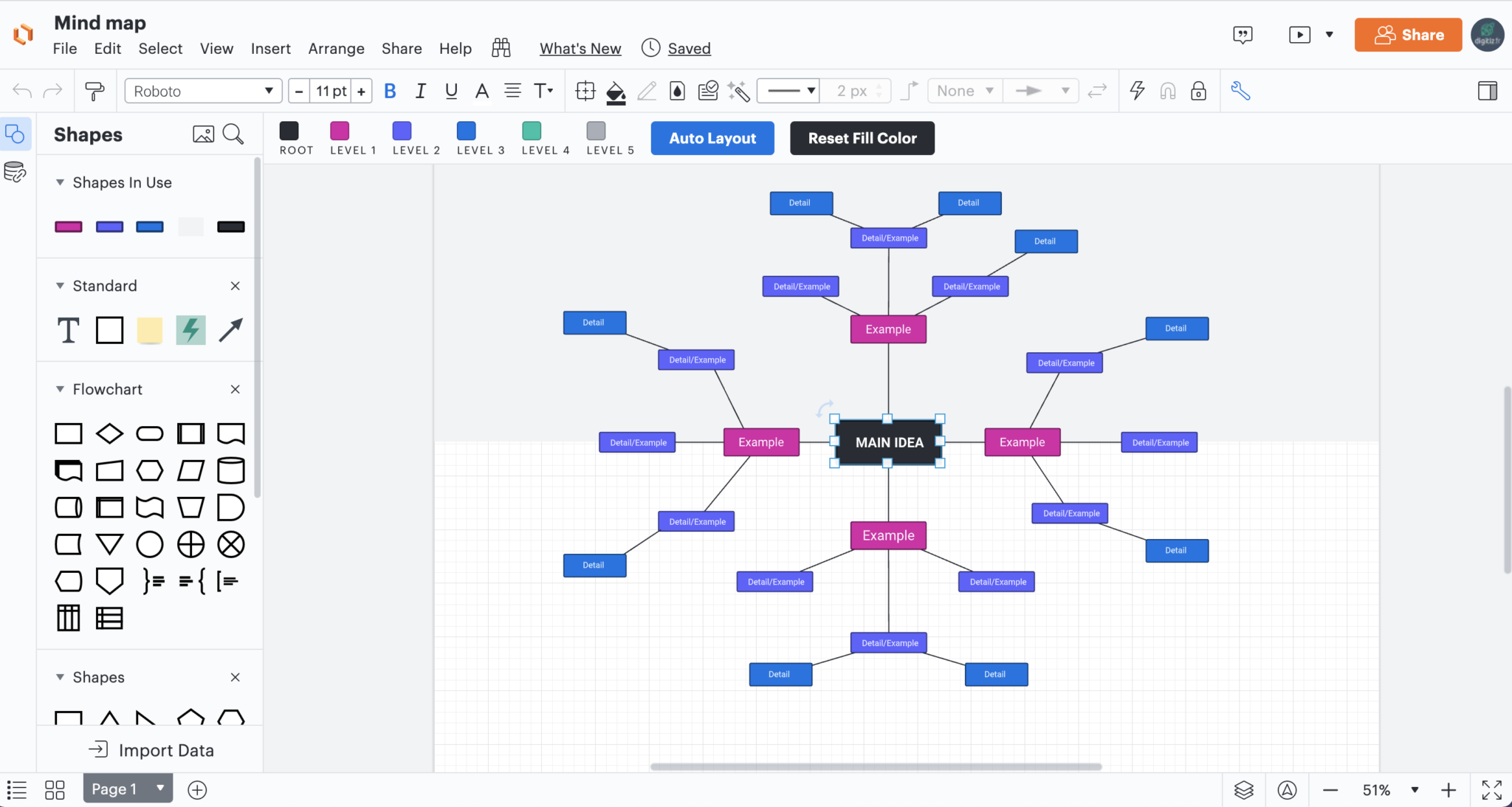Click the lightning bolt Actions icon

point(1137,91)
